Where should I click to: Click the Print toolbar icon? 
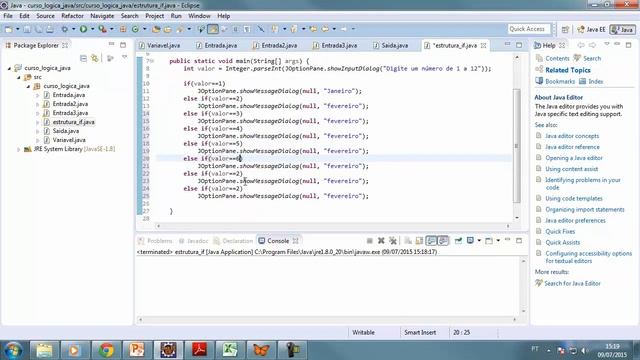pos(50,29)
